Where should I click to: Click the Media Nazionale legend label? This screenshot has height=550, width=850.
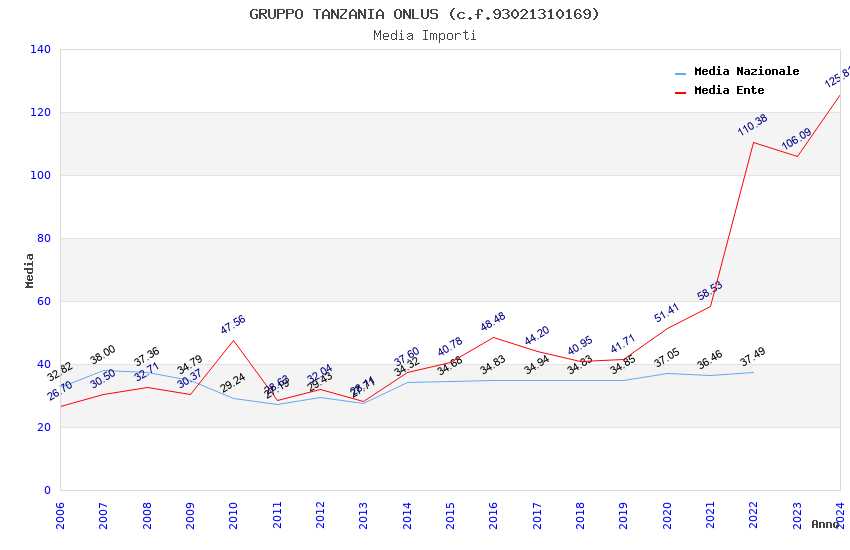tap(746, 71)
